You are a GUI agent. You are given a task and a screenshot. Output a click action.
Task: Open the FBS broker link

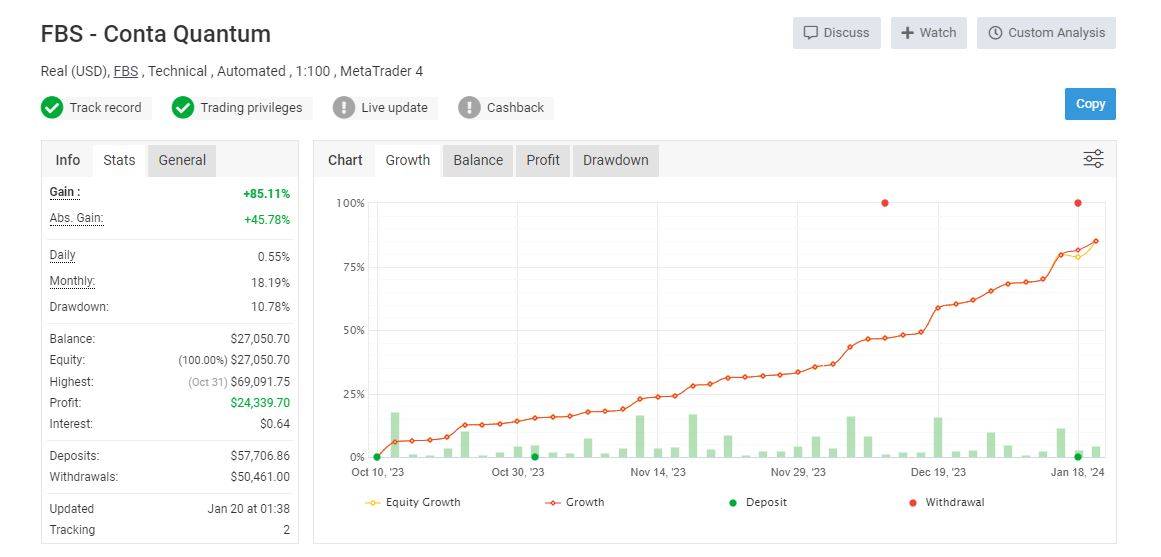point(126,71)
